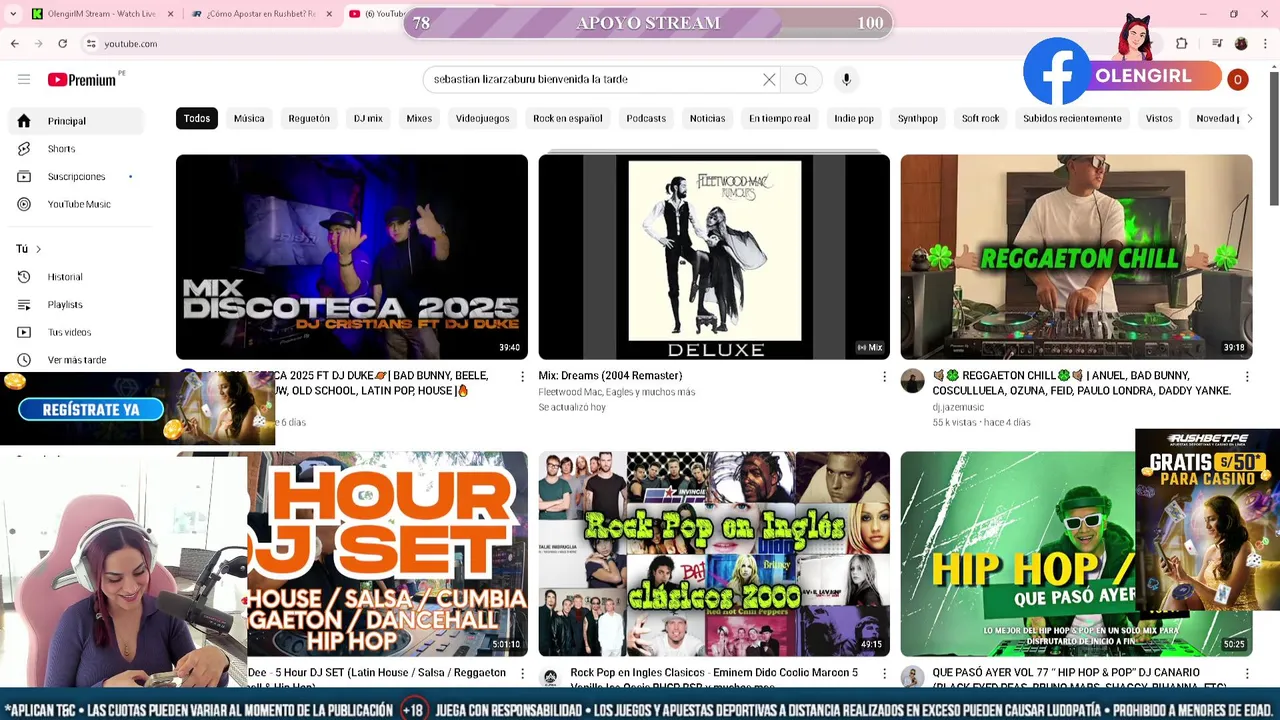Open the browser profile avatar
This screenshot has width=1280, height=720.
(x=1241, y=44)
